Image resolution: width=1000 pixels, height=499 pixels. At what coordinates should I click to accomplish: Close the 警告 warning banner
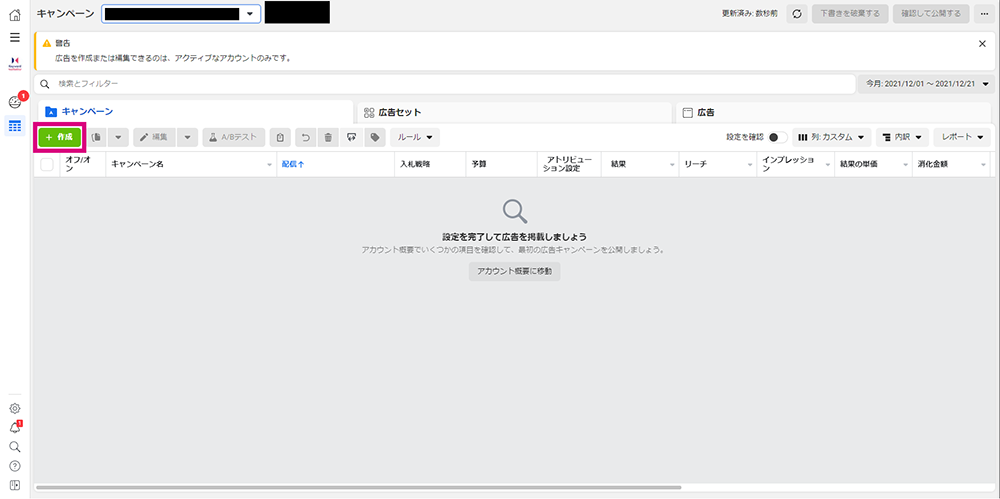982,43
